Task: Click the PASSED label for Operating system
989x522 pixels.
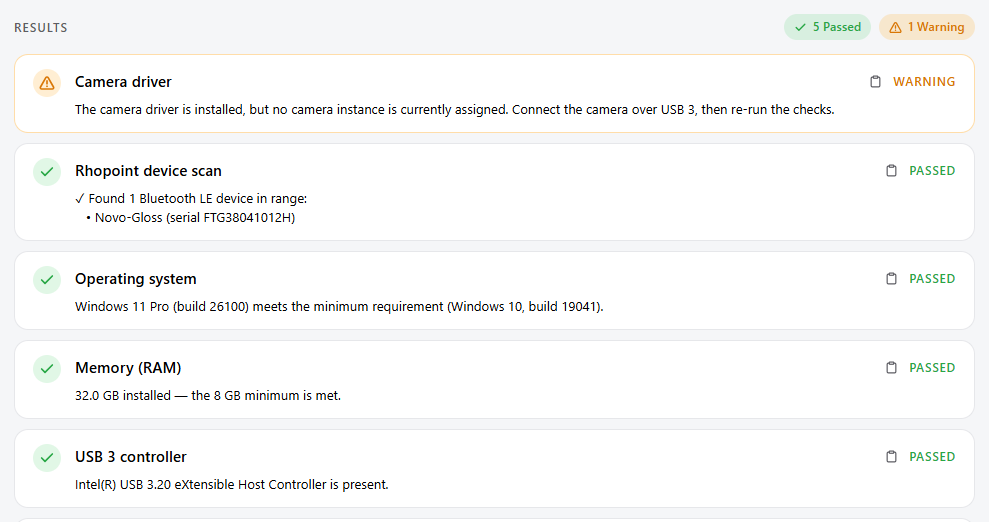Action: (x=932, y=279)
